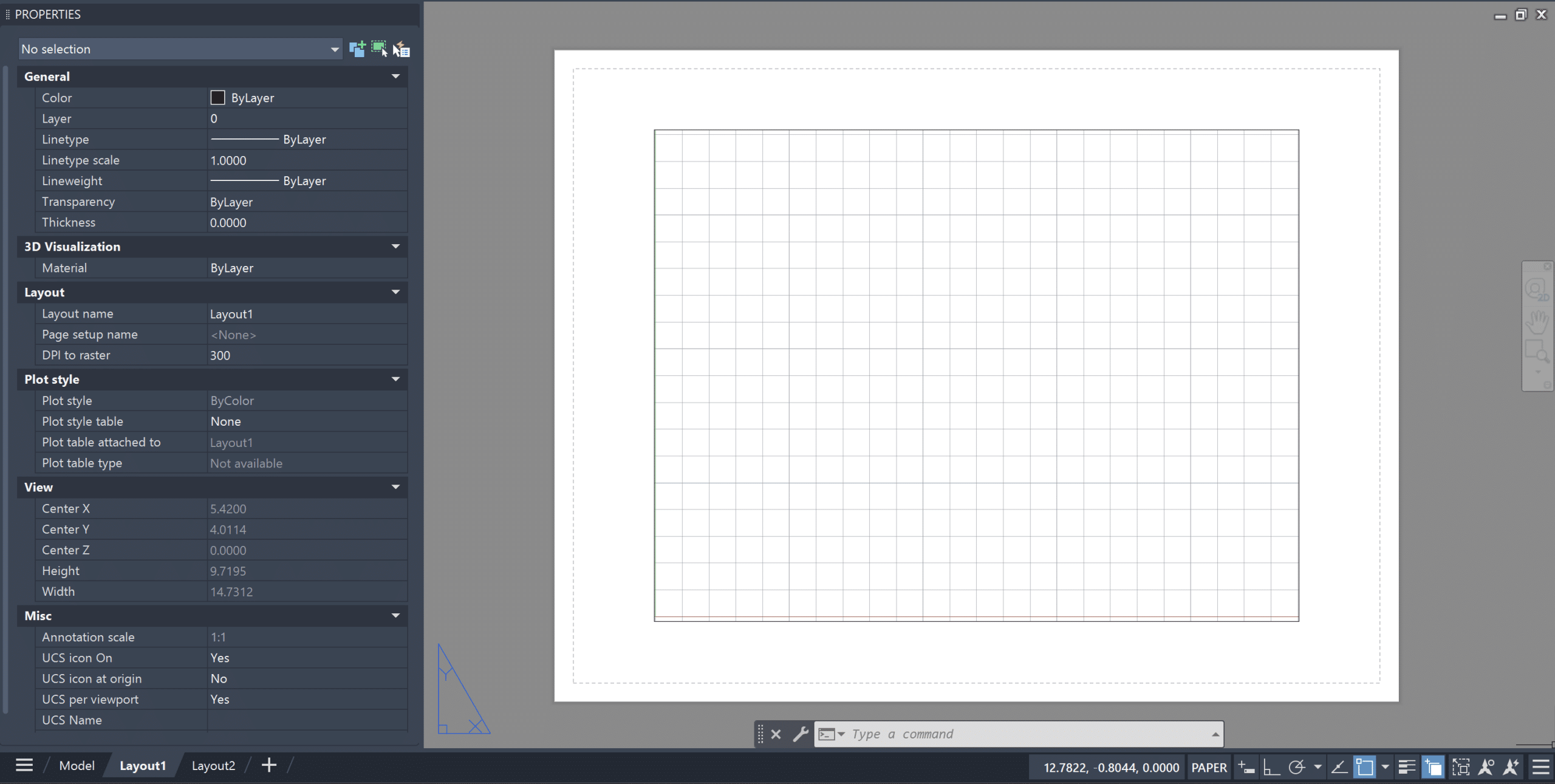Click inside the Type a command field
This screenshot has height=784, width=1555.
coord(972,734)
